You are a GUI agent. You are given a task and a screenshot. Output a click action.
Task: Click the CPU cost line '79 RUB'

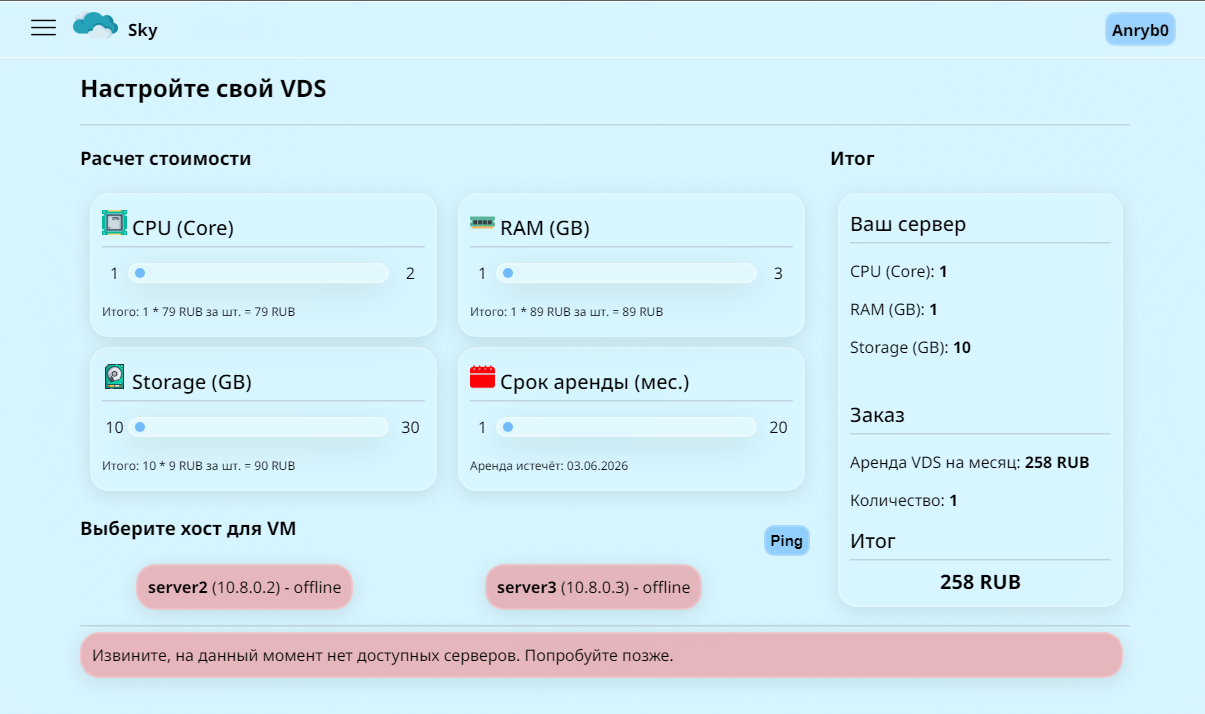tap(199, 312)
